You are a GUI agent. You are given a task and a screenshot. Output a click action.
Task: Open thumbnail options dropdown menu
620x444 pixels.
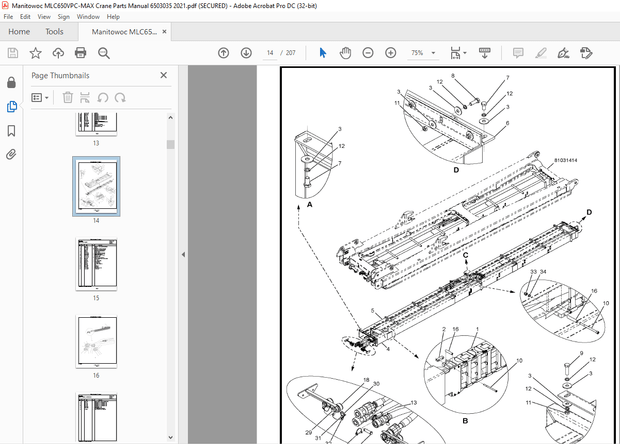pyautogui.click(x=40, y=98)
